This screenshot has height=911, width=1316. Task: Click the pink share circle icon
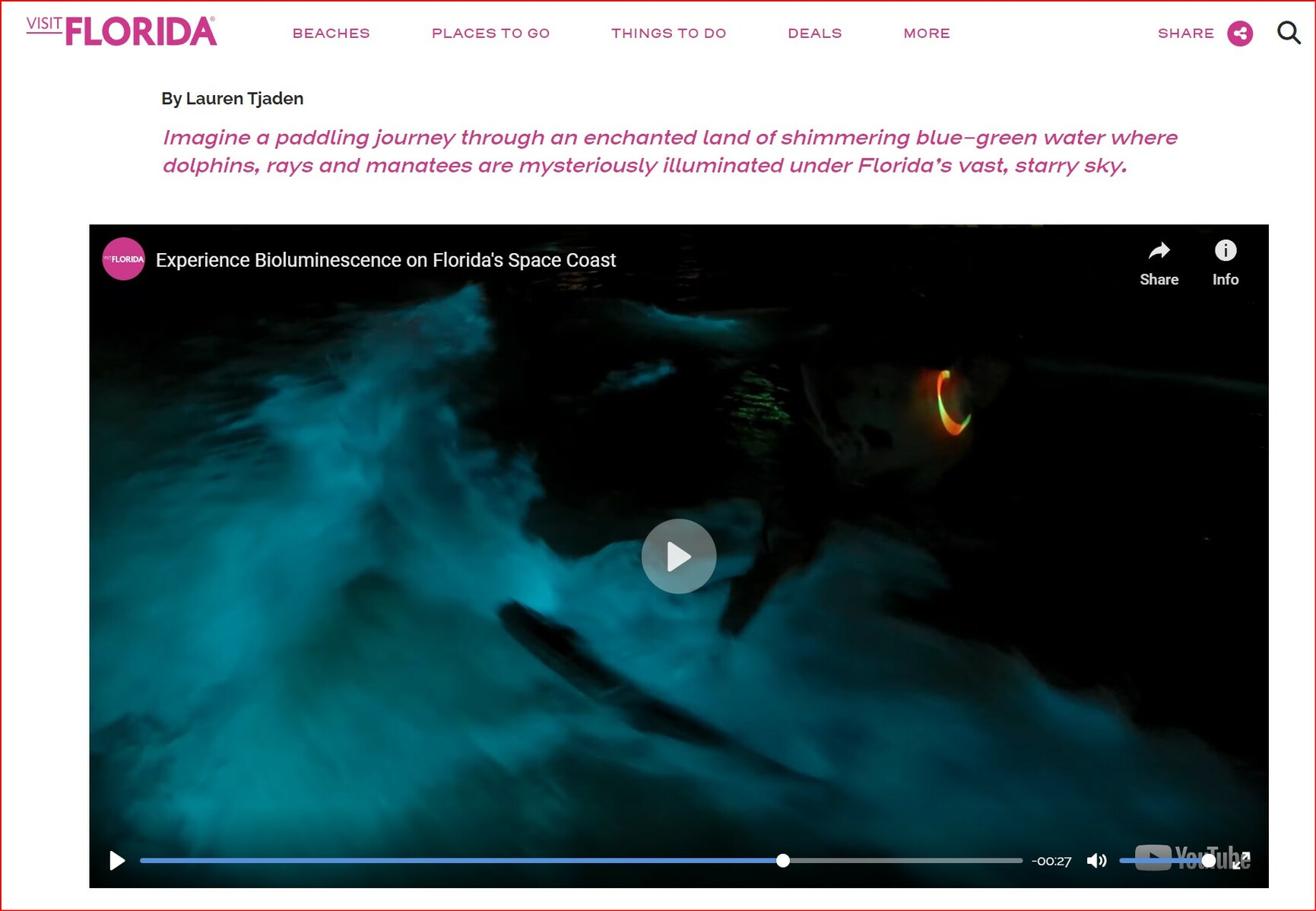[x=1240, y=33]
